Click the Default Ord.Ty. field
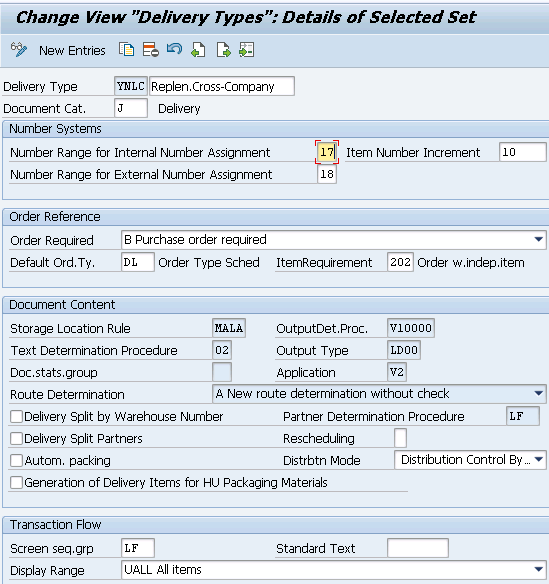Image resolution: width=549 pixels, height=584 pixels. [x=137, y=262]
